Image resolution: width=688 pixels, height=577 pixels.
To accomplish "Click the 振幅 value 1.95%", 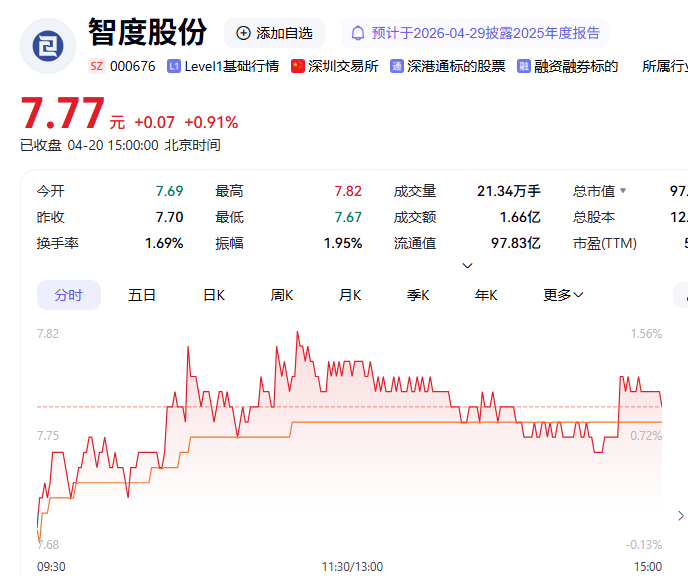I will (343, 243).
